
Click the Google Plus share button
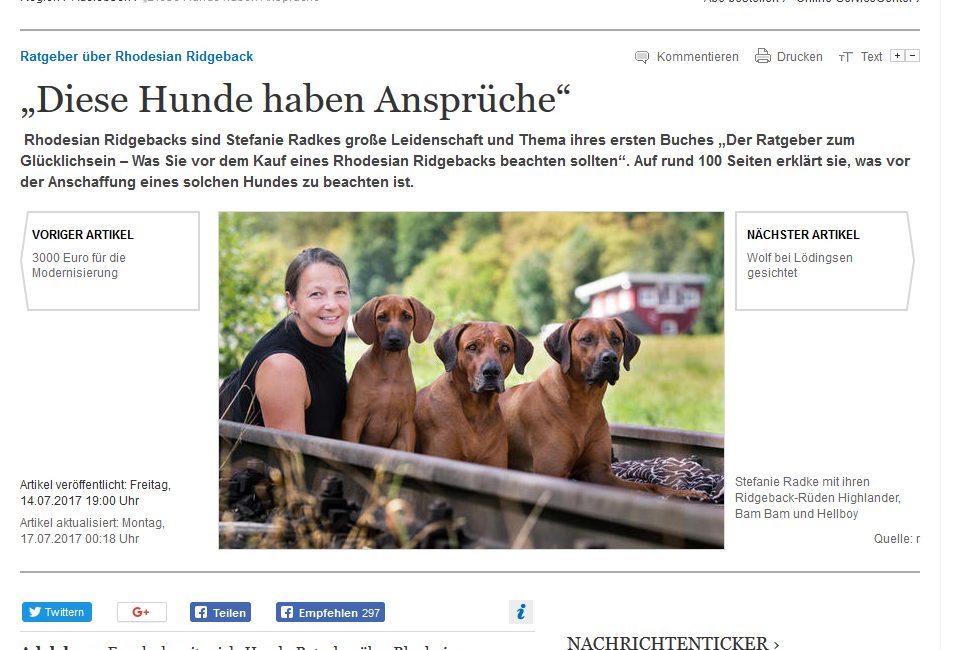tap(142, 612)
